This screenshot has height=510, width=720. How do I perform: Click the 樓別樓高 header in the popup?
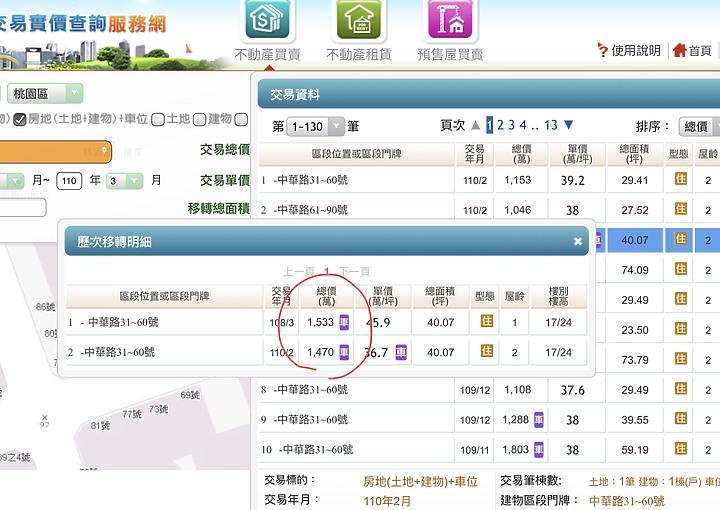tap(558, 296)
